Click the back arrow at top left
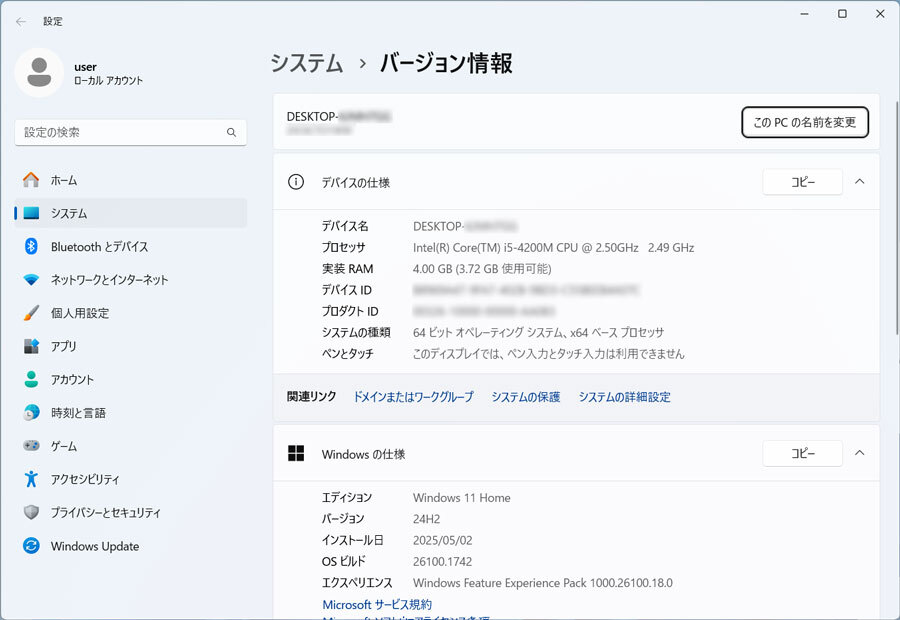The image size is (900, 620). (20, 21)
